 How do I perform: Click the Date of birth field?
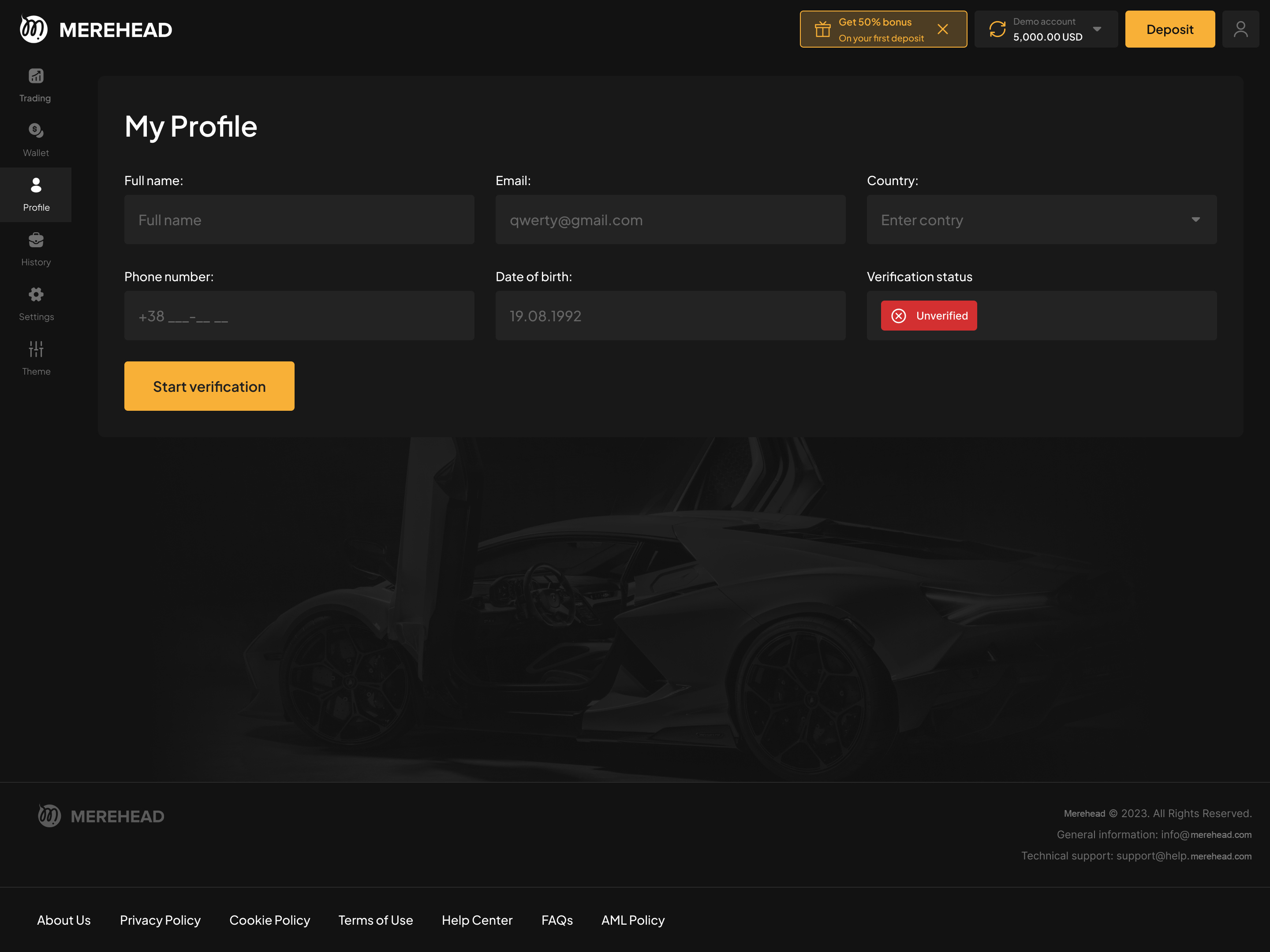click(670, 316)
